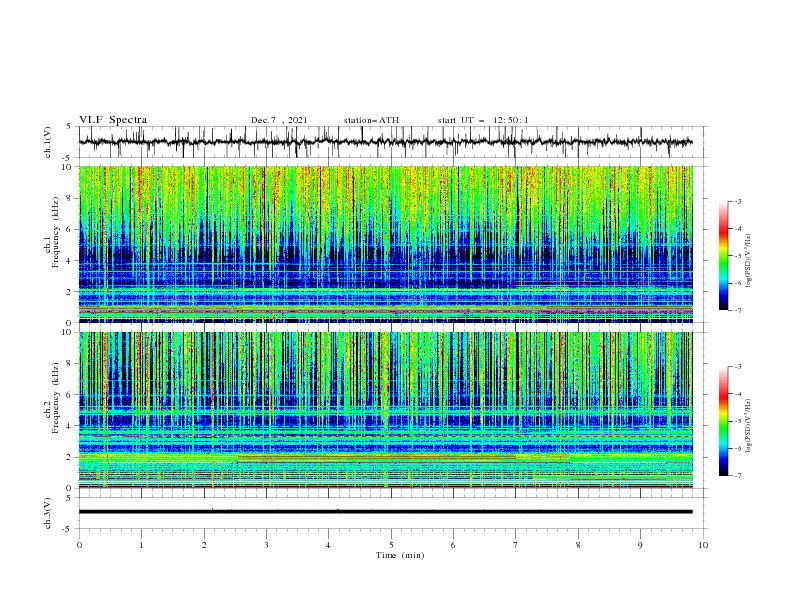Screen dimensions: 792x612
Task: Click the 'start UT = 12:50:1' text
Action: tap(483, 120)
